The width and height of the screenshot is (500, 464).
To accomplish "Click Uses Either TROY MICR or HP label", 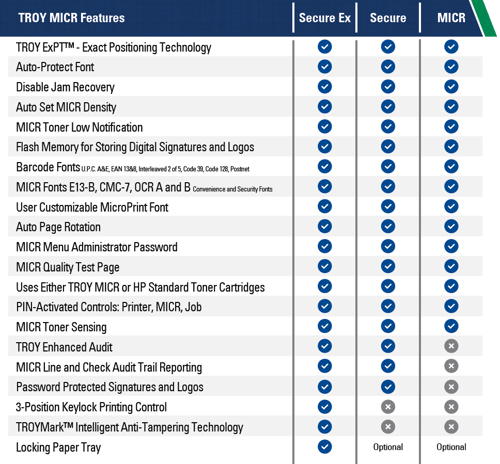I will [140, 287].
